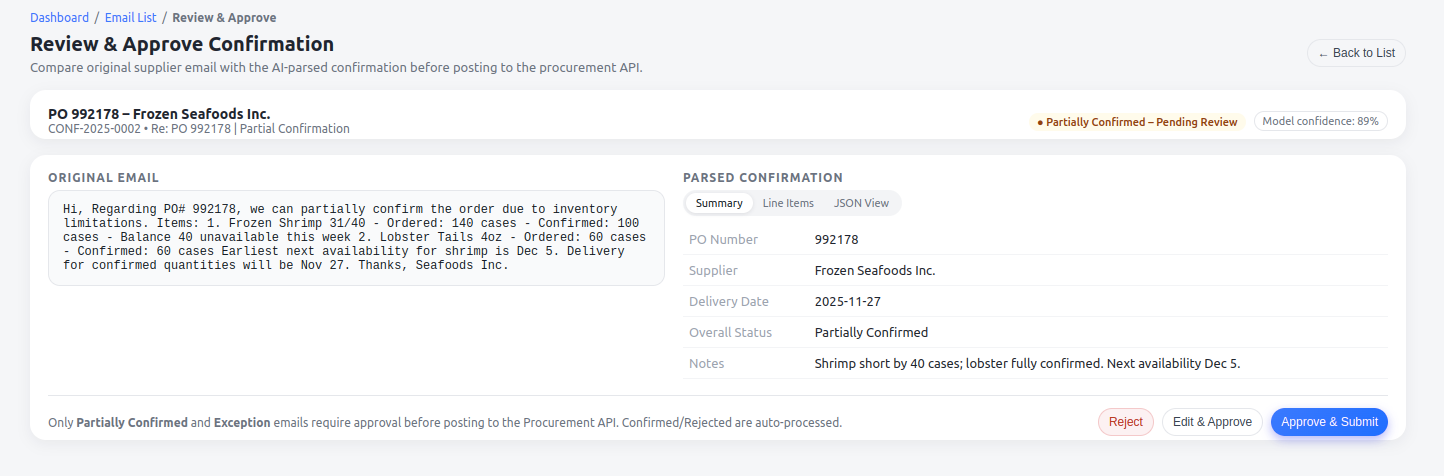Switch to JSON View tab
This screenshot has height=476, width=1444.
point(861,203)
